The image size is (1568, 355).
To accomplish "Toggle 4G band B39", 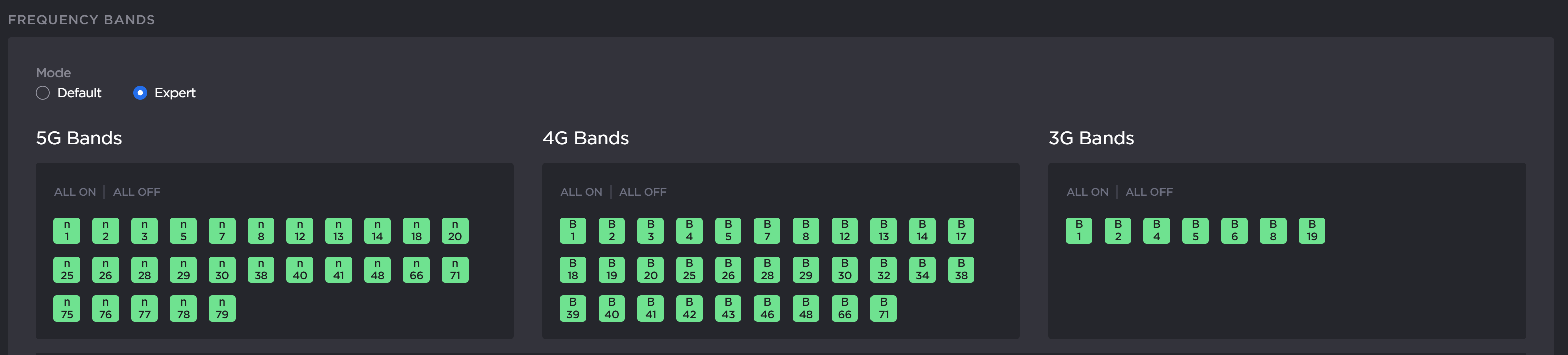I will pyautogui.click(x=573, y=309).
